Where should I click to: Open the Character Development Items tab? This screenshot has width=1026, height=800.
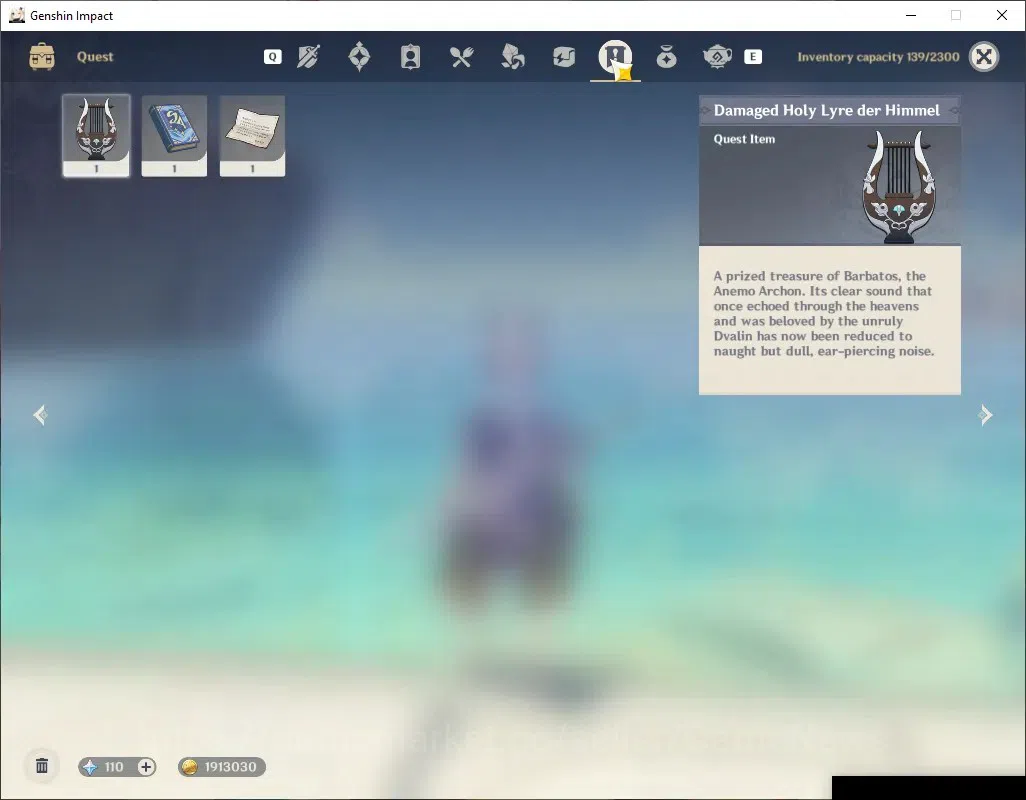[x=410, y=57]
